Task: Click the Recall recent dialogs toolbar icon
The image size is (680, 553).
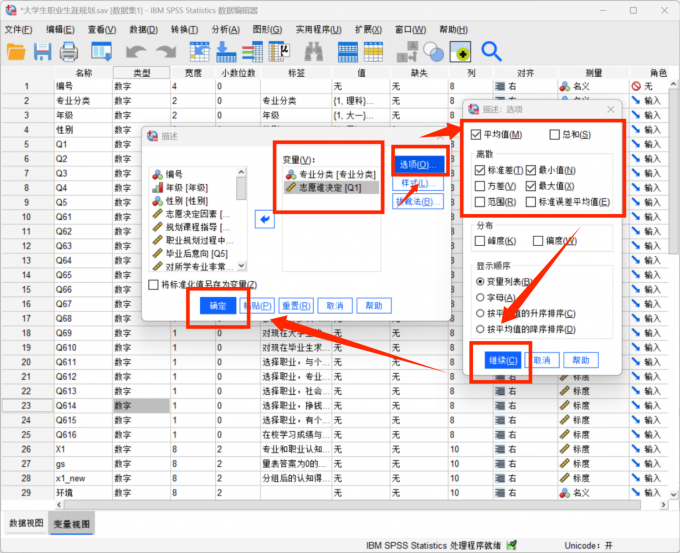Action: click(x=102, y=51)
